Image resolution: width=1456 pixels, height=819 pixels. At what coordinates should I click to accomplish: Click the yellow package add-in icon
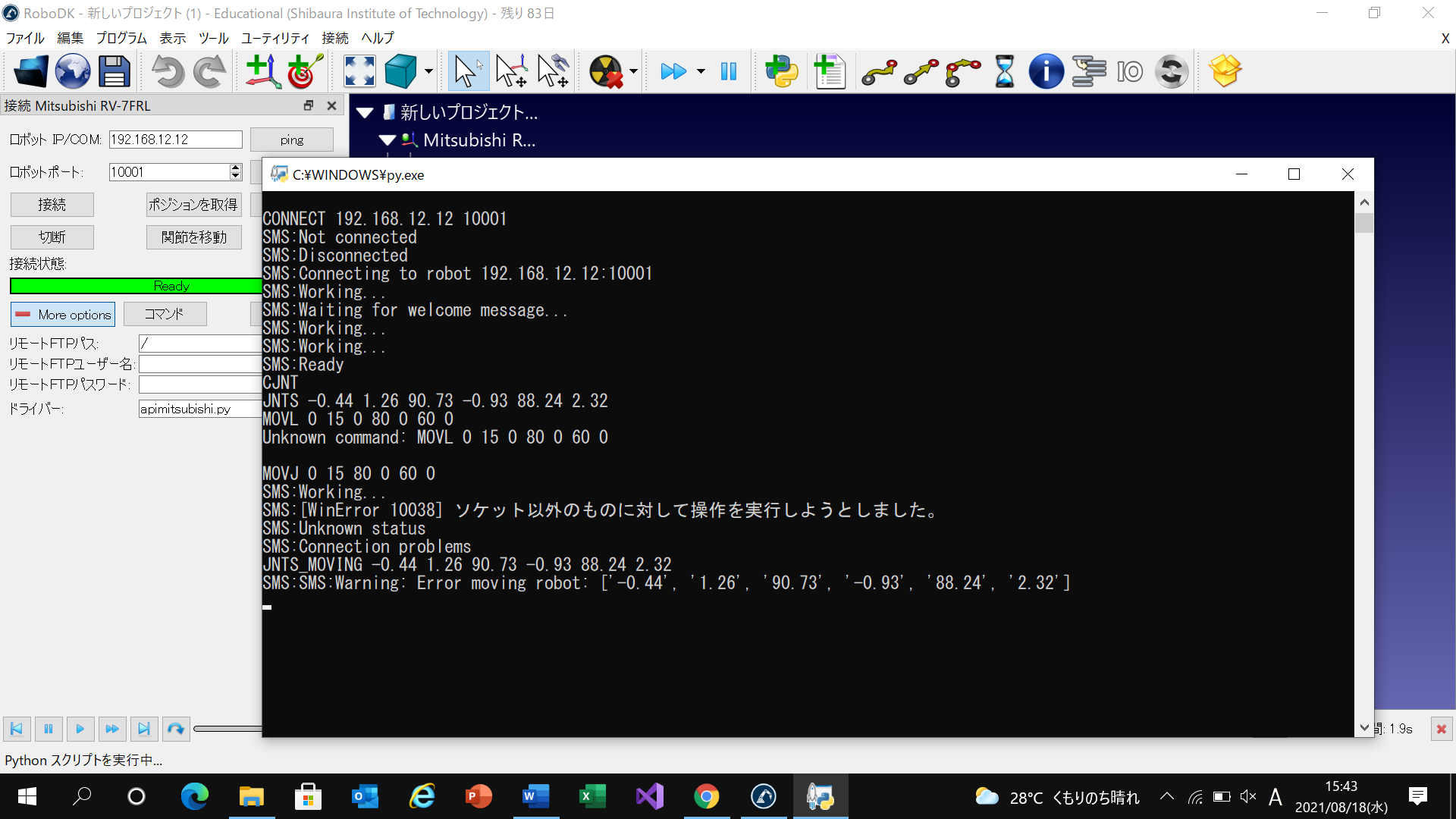click(1225, 72)
